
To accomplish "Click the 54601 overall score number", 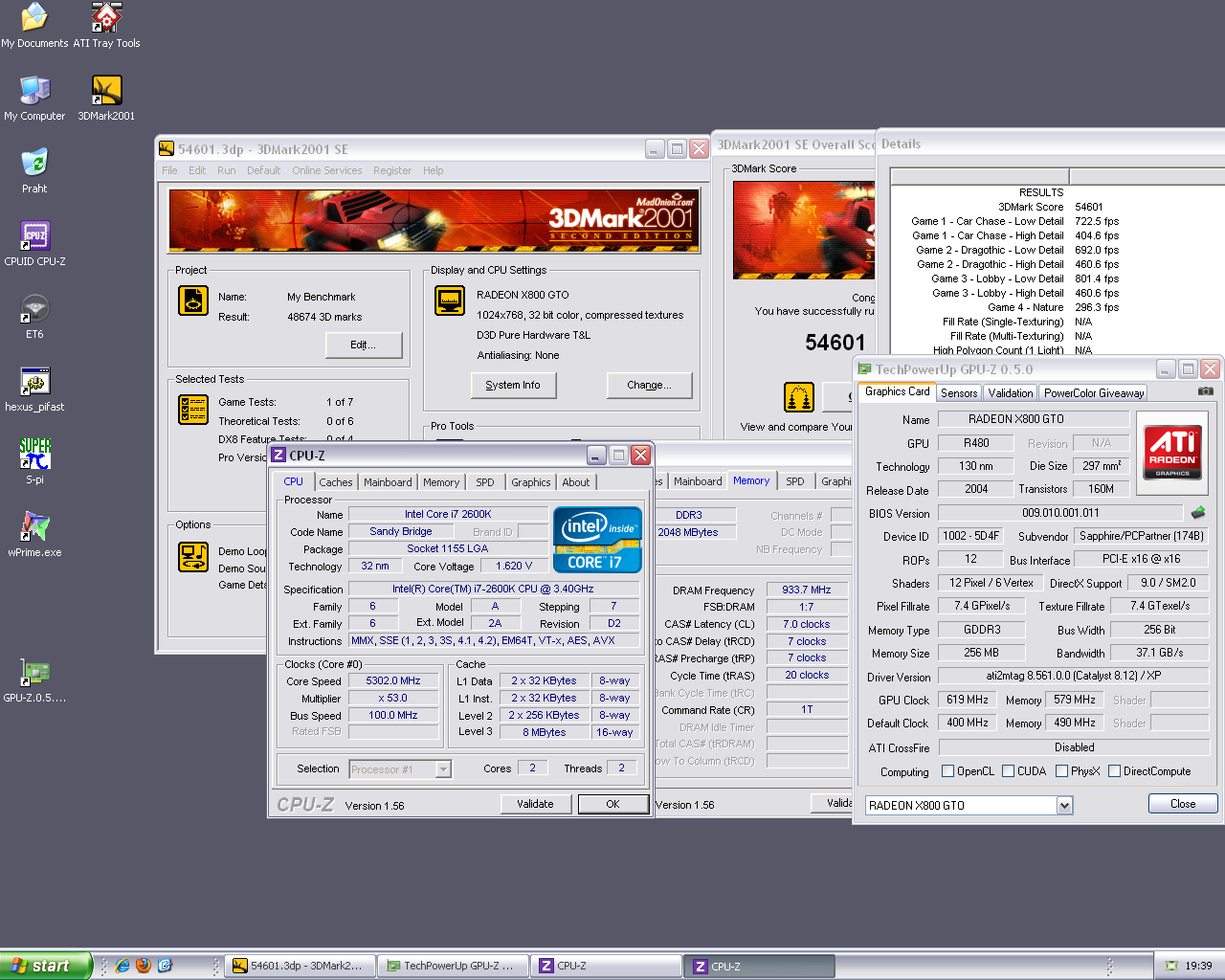I will pyautogui.click(x=835, y=343).
